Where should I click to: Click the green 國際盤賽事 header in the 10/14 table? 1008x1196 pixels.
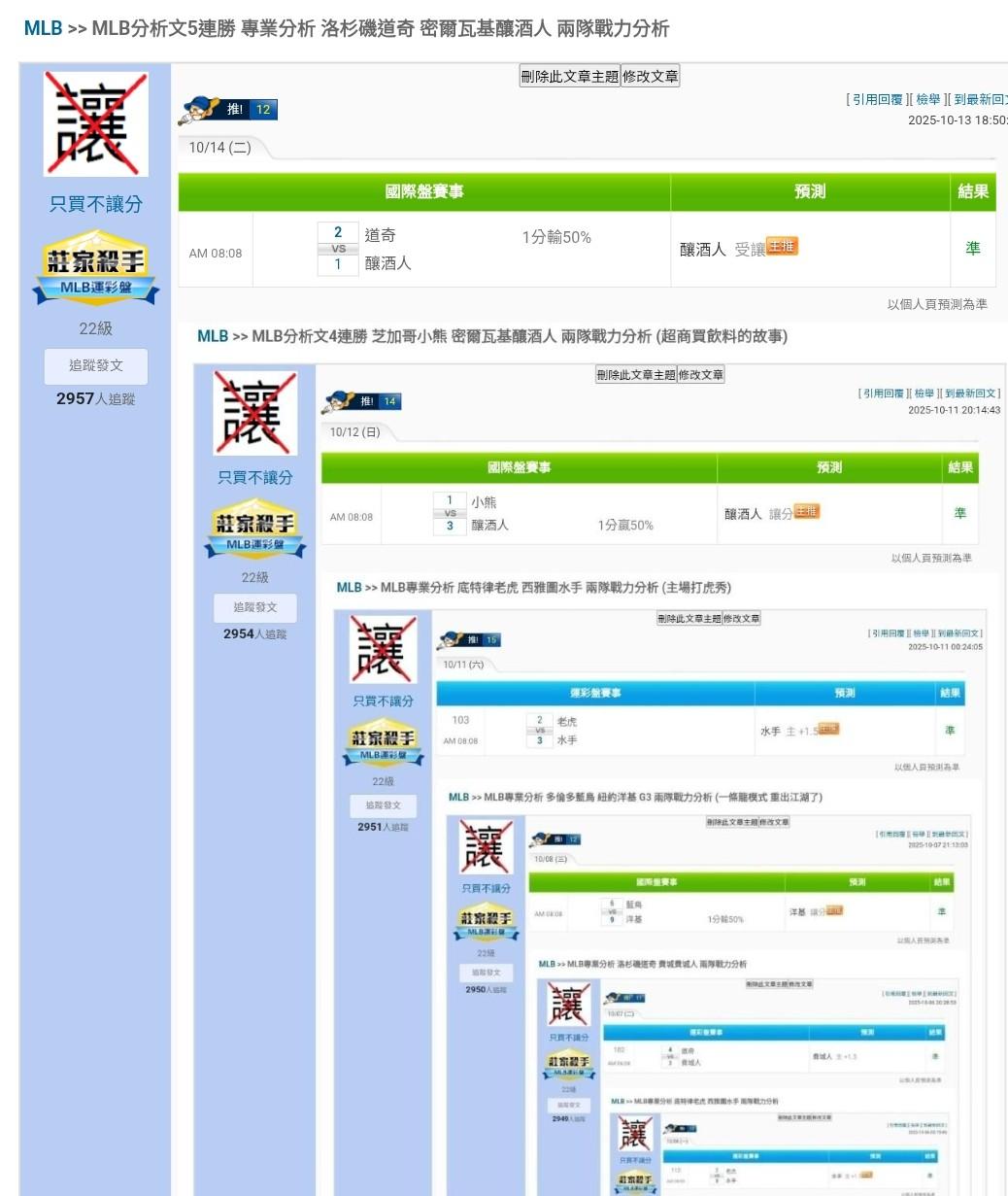click(424, 191)
